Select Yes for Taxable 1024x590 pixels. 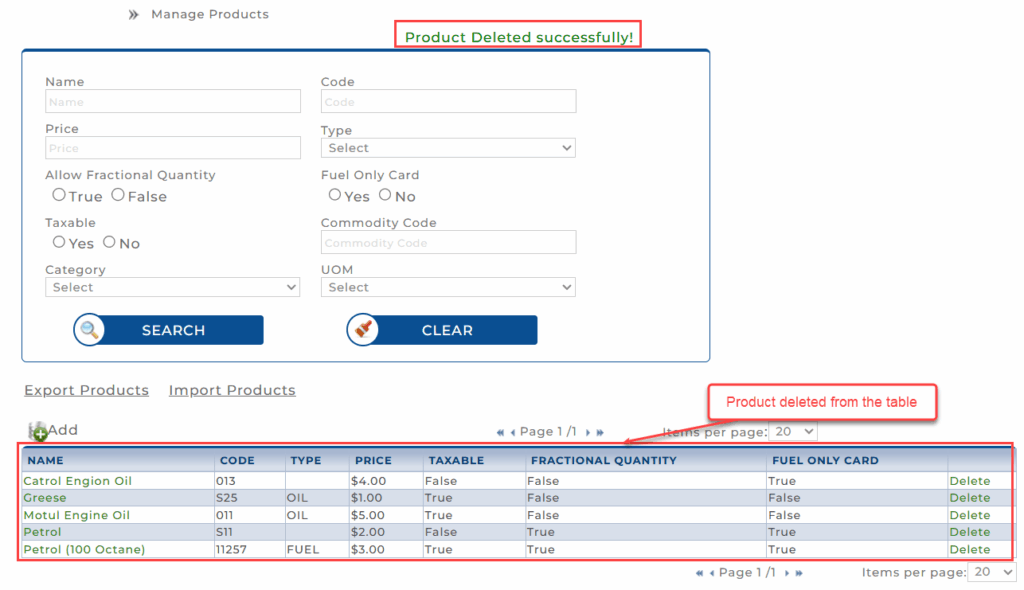click(x=59, y=242)
